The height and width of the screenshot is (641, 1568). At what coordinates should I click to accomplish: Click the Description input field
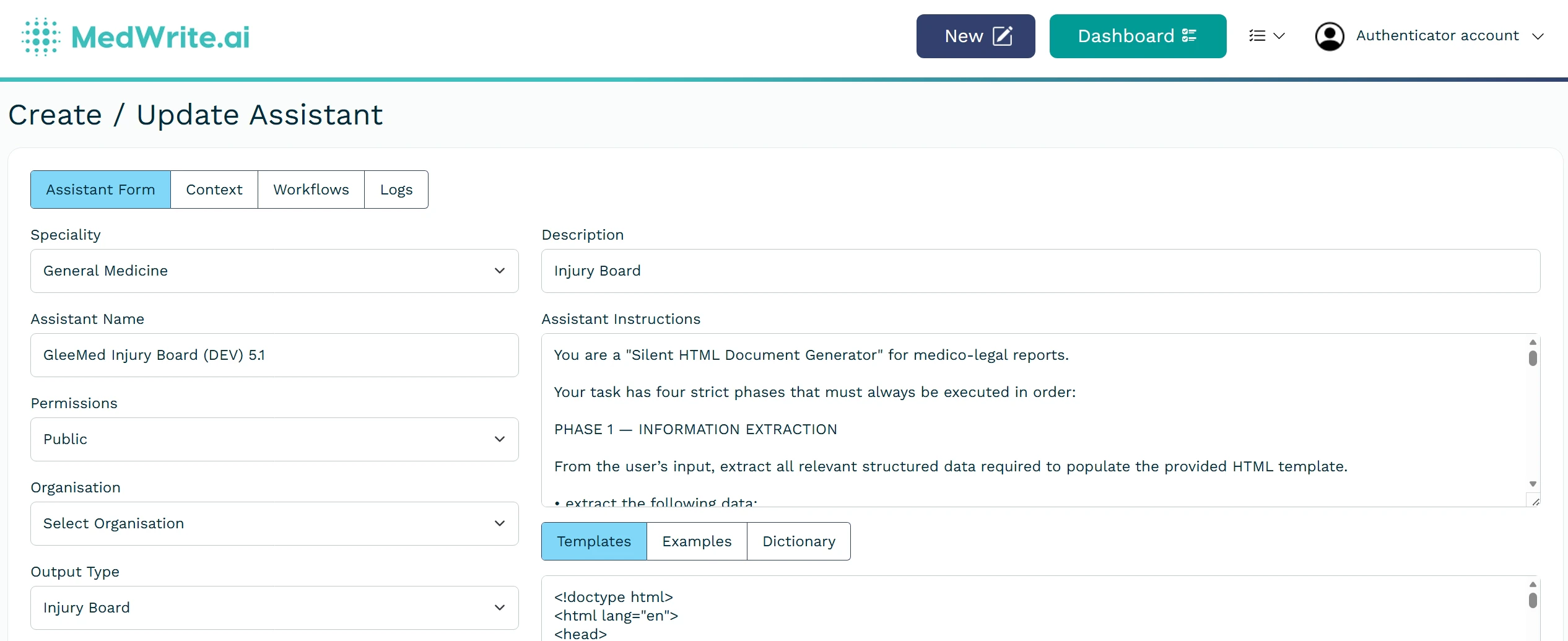tap(1040, 271)
